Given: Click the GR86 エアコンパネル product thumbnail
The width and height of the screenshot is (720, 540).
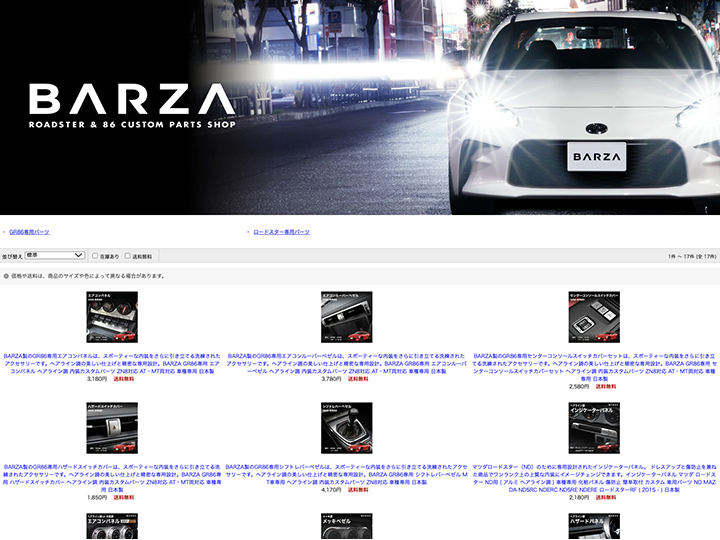Looking at the screenshot, I should (112, 317).
